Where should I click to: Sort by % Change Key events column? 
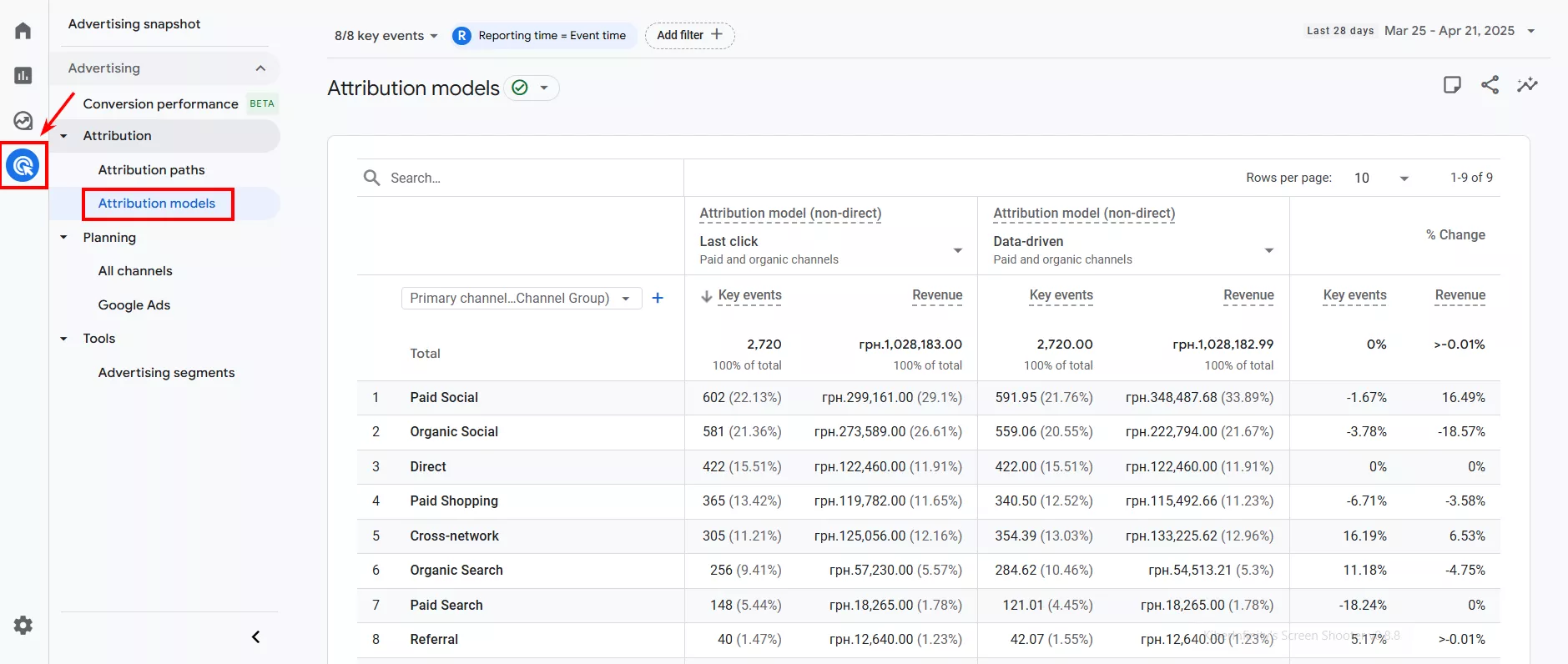[1355, 295]
